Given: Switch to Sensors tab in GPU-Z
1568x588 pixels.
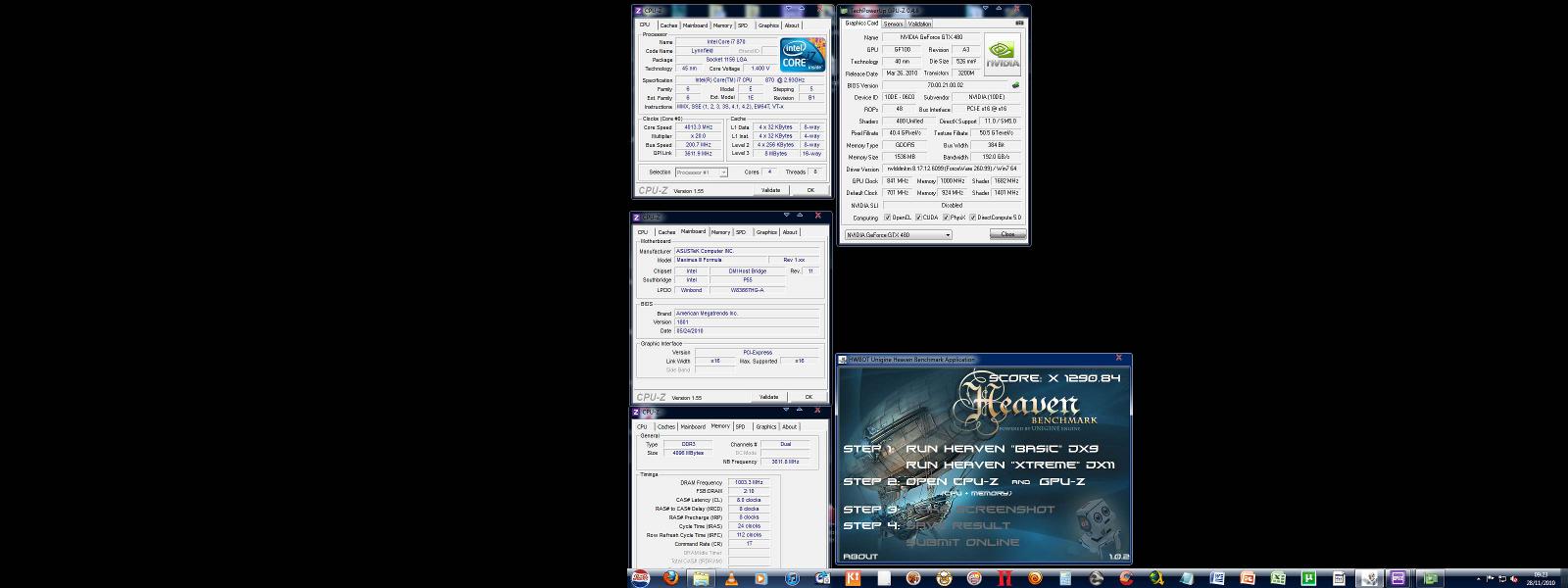Looking at the screenshot, I should 893,24.
